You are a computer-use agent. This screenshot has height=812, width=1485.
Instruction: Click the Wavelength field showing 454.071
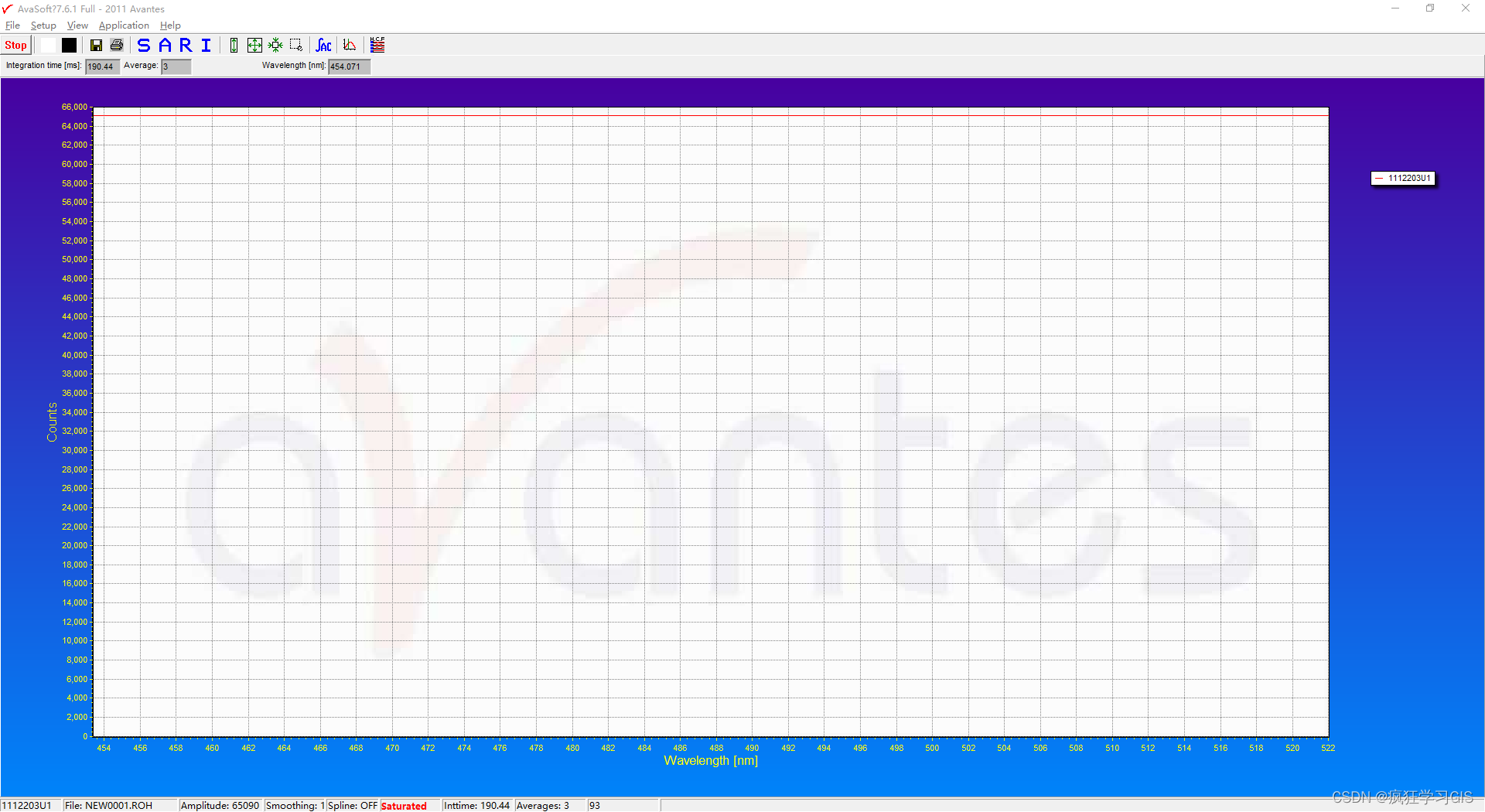(x=349, y=67)
